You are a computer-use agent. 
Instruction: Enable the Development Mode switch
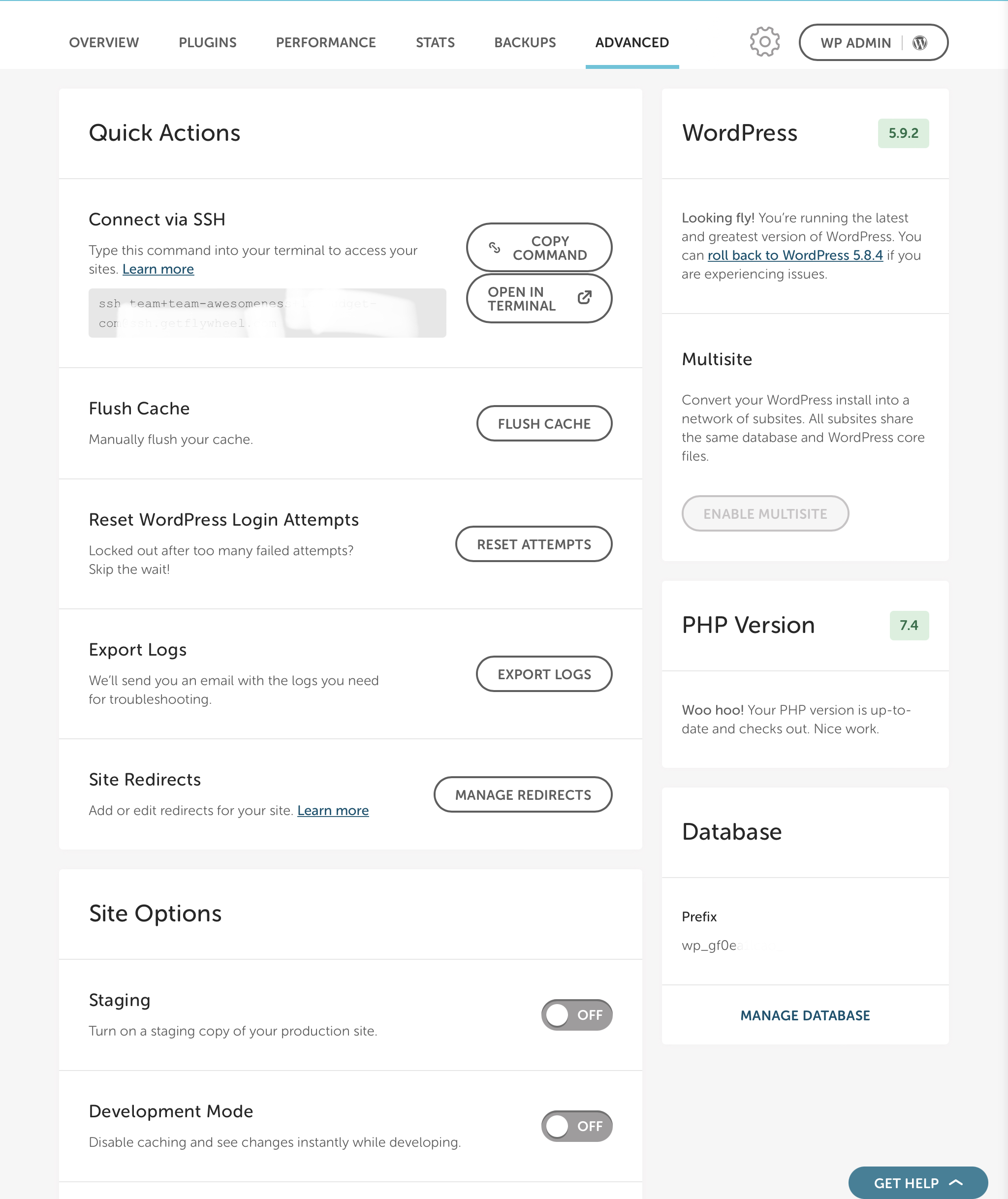tap(576, 1126)
